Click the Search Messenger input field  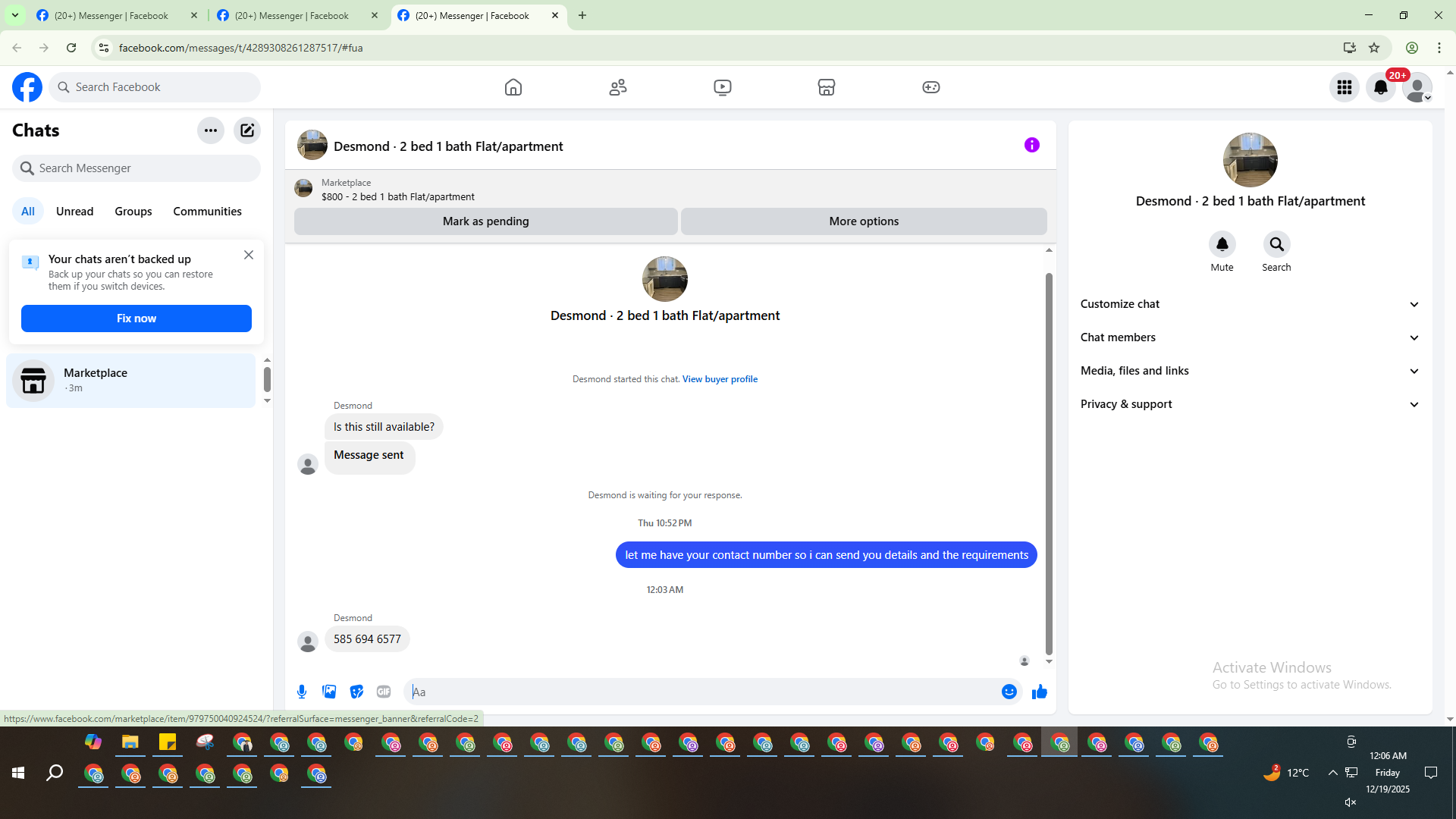(144, 168)
